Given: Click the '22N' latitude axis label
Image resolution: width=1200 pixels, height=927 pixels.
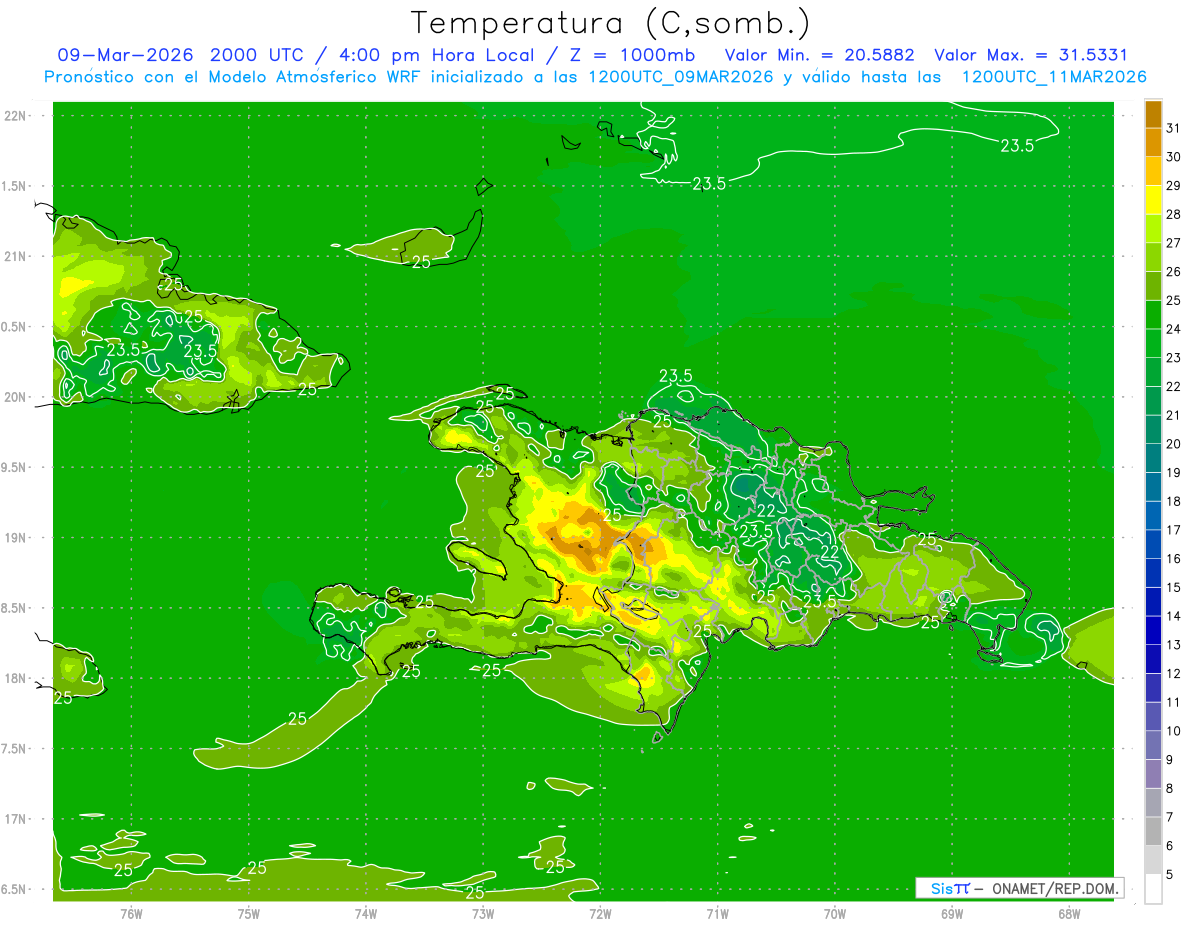Looking at the screenshot, I should pos(14,116).
